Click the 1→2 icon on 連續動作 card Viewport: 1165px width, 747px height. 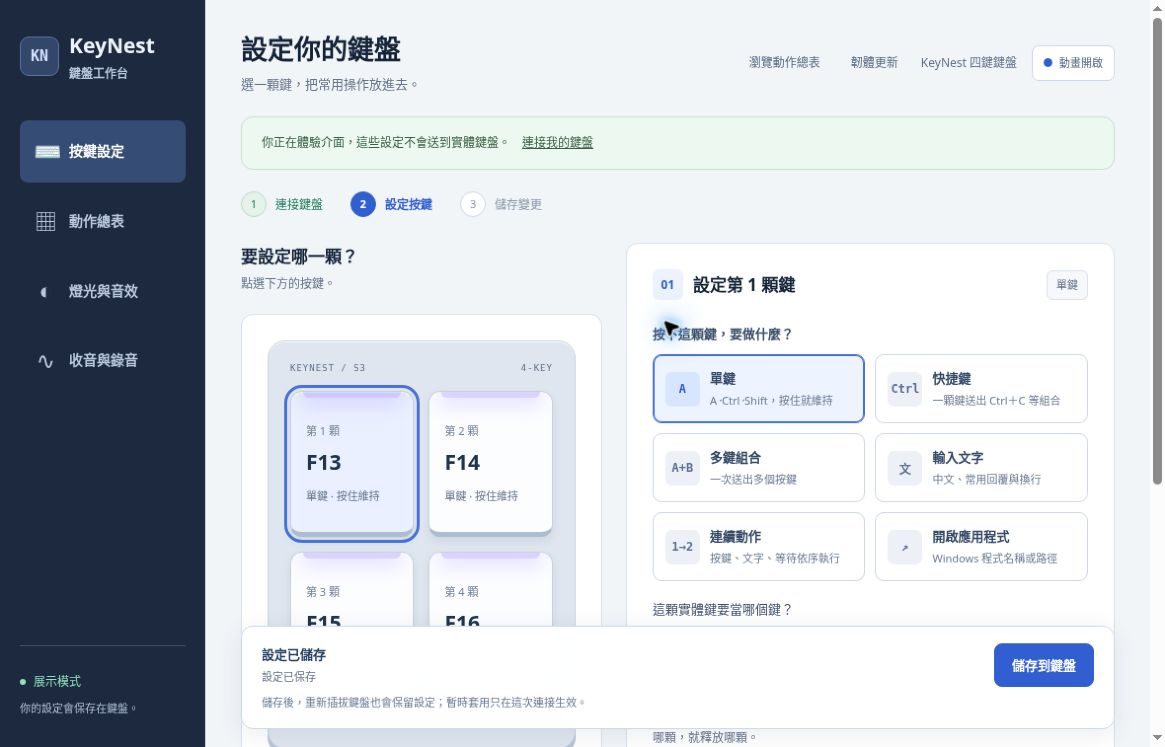[x=682, y=547]
